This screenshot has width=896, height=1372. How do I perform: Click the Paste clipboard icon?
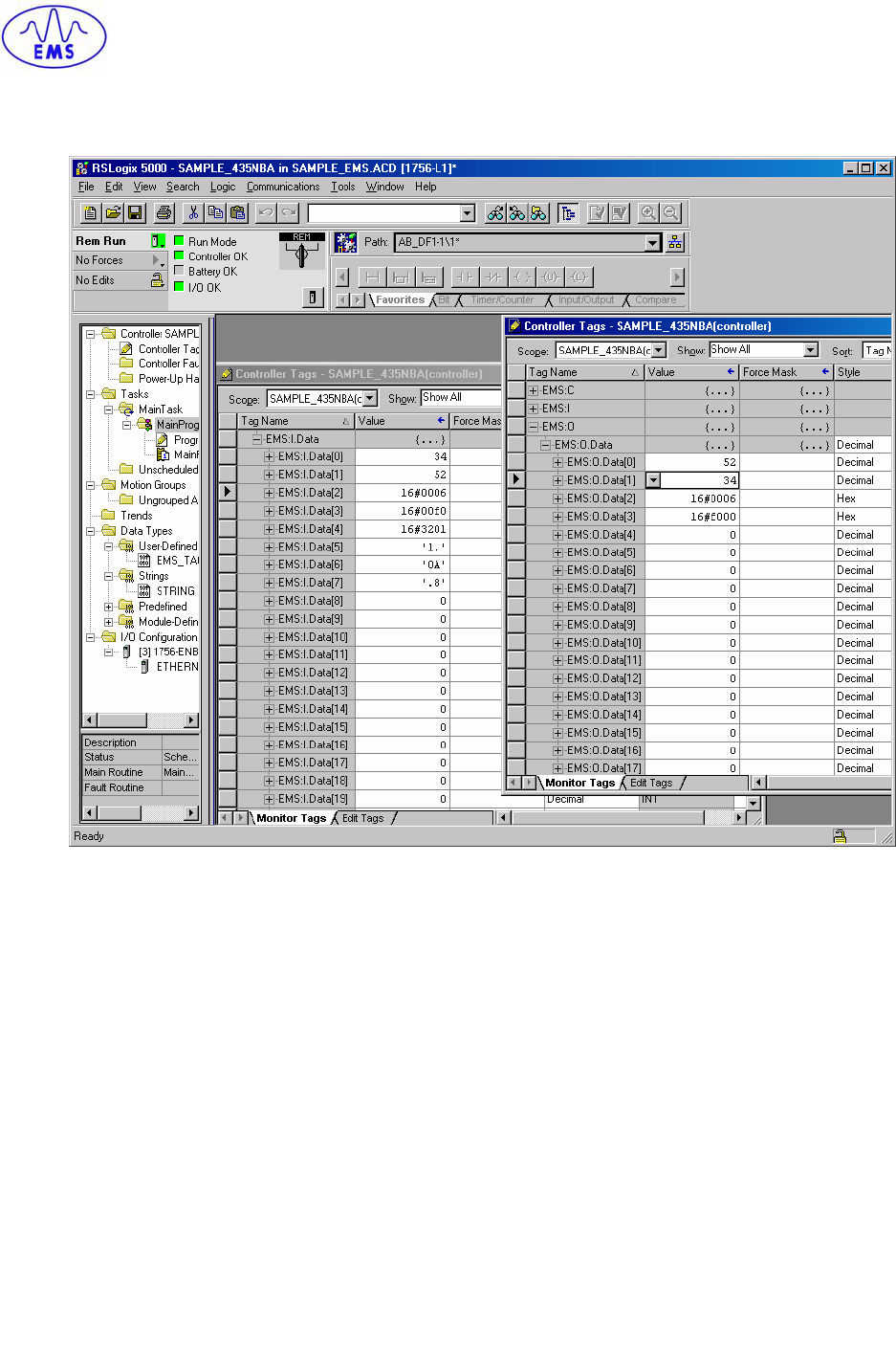pos(237,213)
